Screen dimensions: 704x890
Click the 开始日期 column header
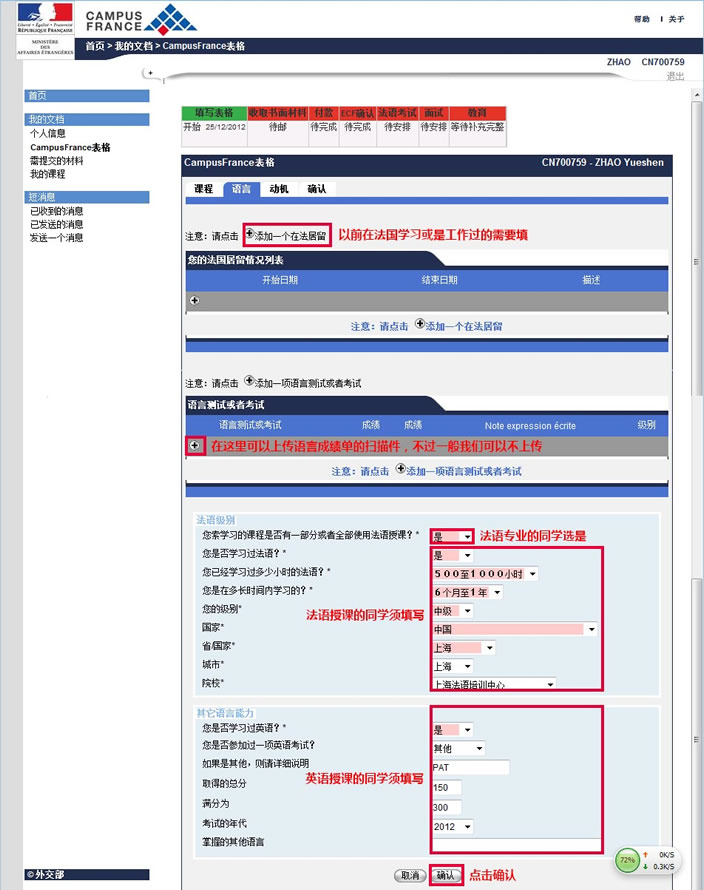(280, 280)
